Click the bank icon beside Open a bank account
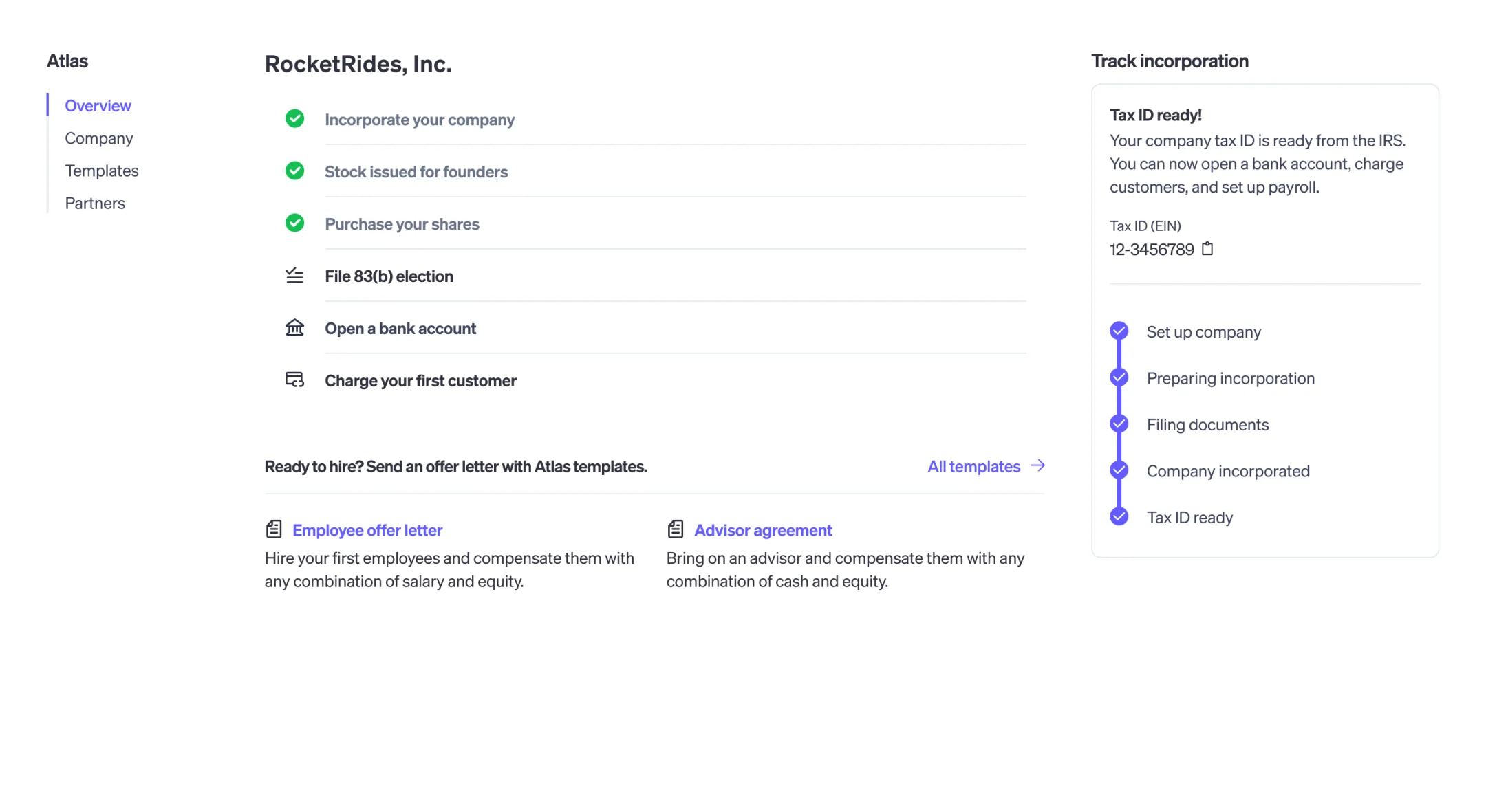 294,327
